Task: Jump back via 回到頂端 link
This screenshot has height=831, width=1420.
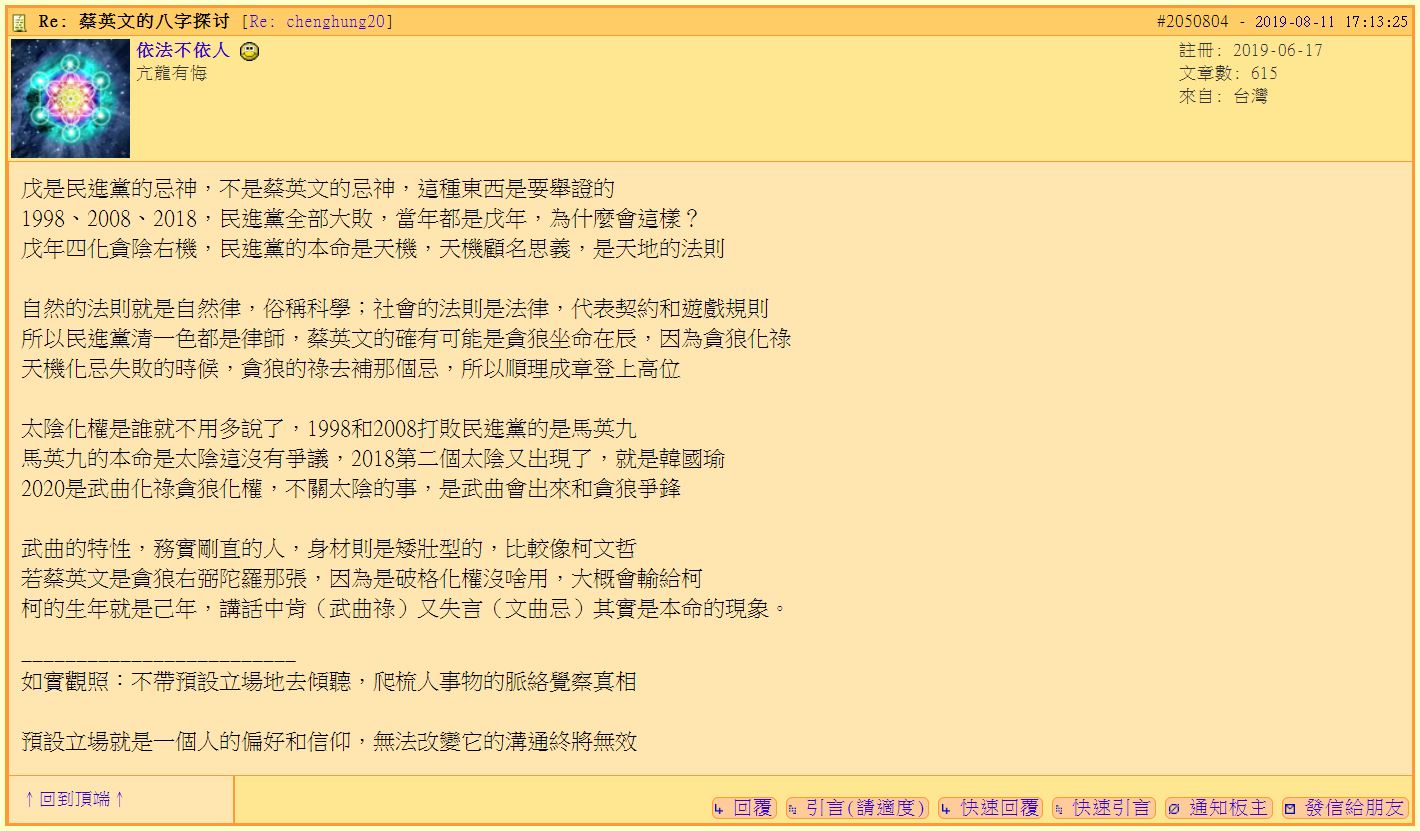Action: point(75,799)
